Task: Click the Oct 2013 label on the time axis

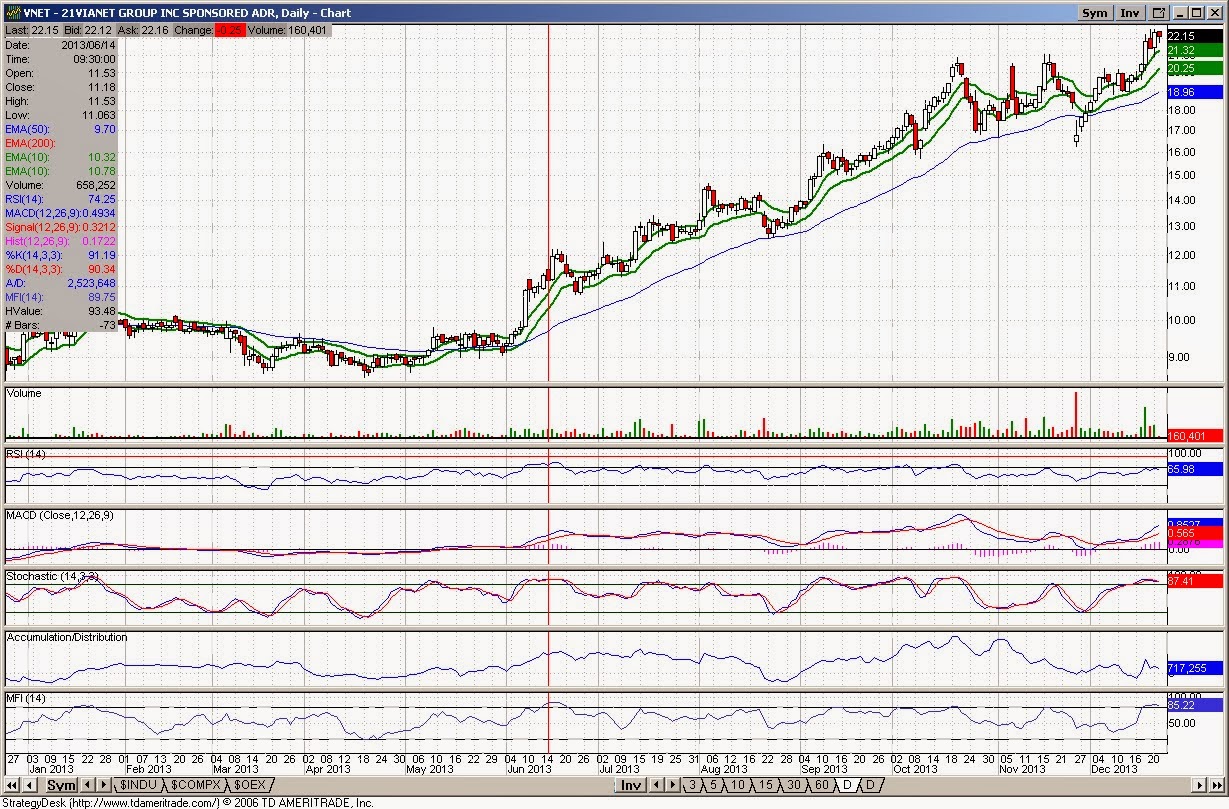Action: (916, 769)
